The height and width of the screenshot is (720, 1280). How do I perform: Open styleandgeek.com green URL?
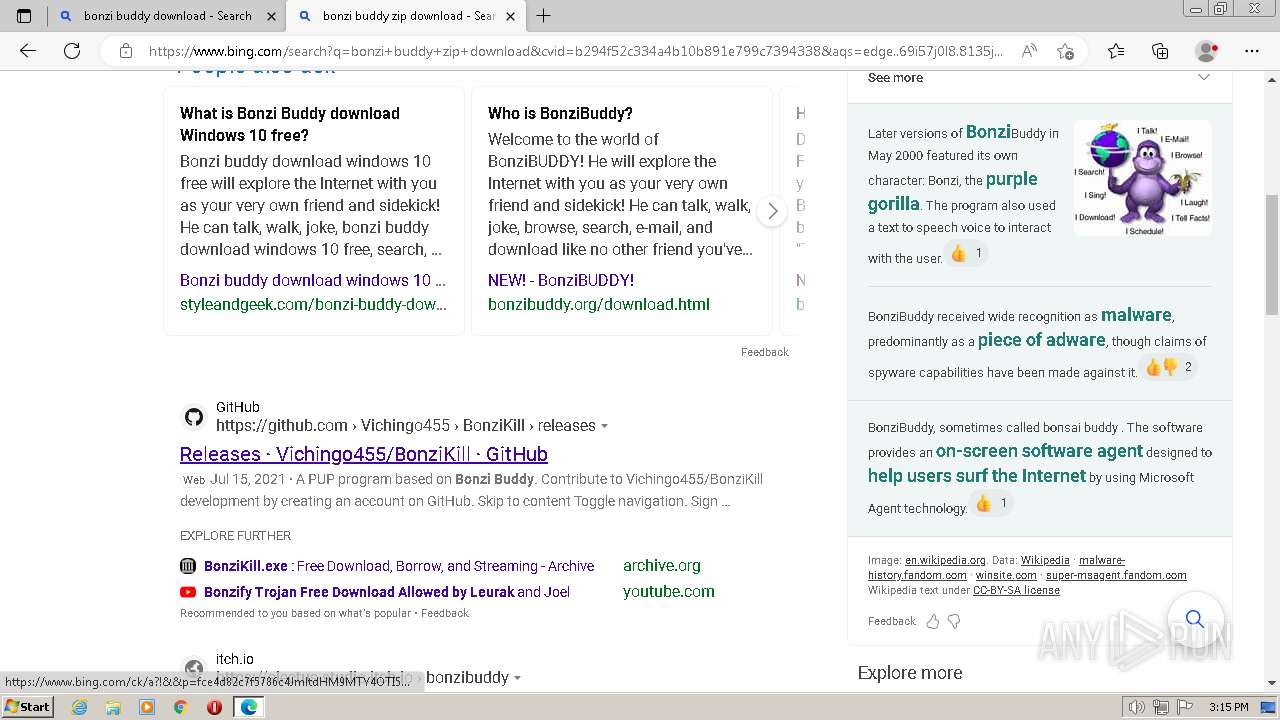coord(313,304)
